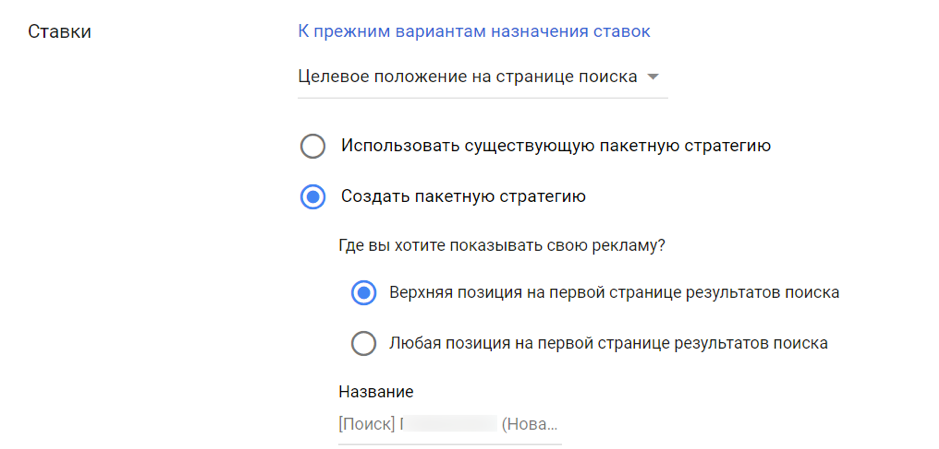939x449 pixels.
Task: Click the "Верхняя позиция на первой странице" label
Action: click(x=613, y=293)
